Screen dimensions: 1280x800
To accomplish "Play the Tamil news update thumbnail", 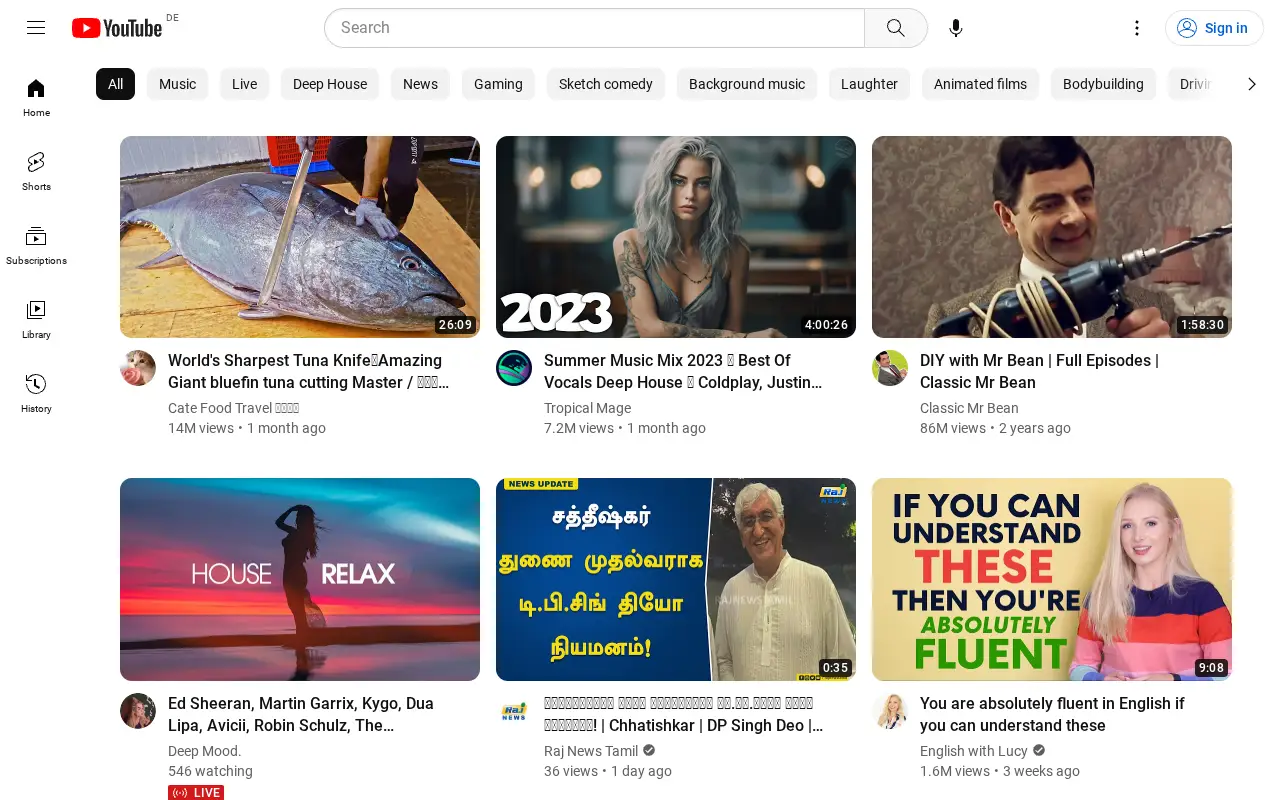I will [x=676, y=579].
